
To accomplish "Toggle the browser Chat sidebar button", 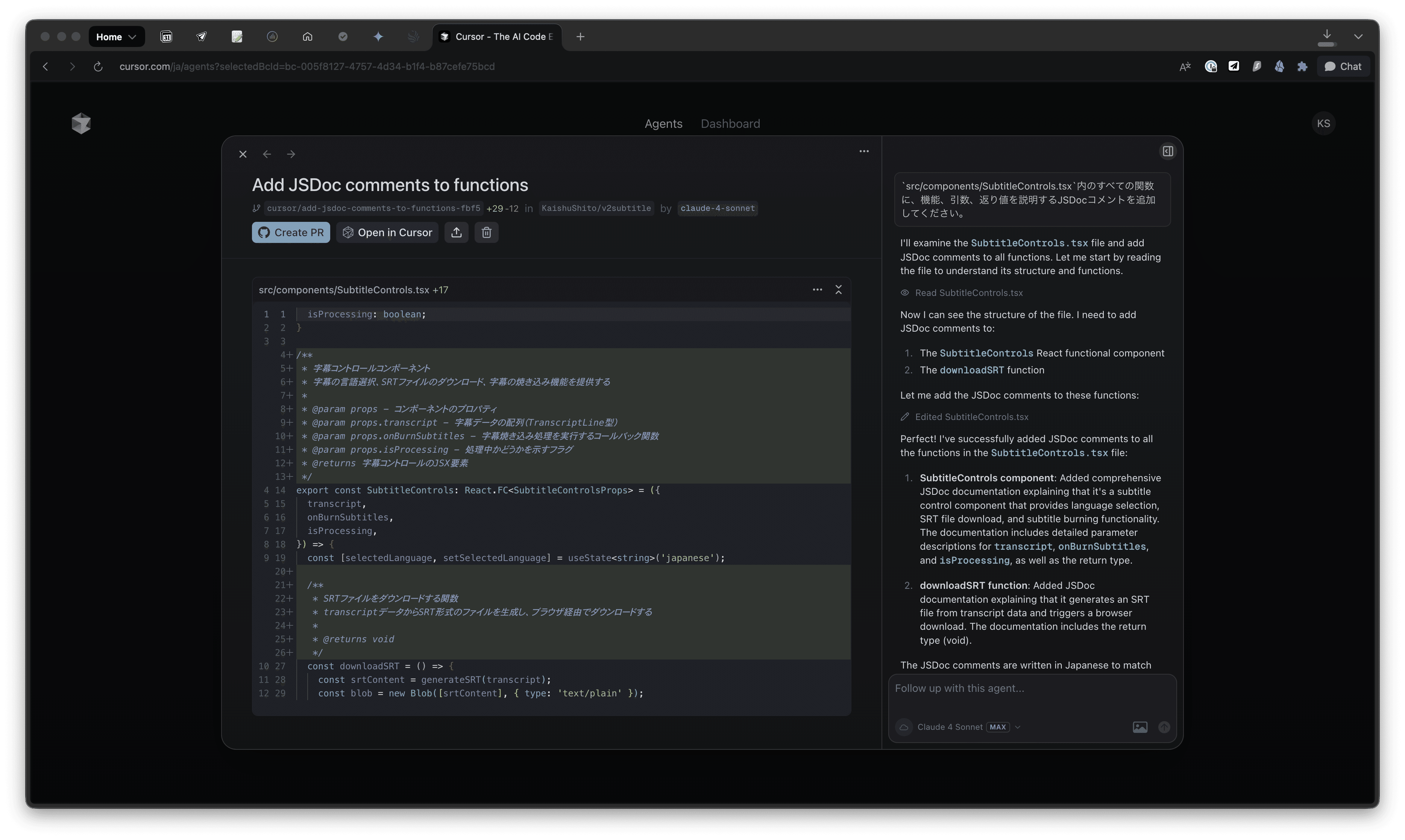I will [x=1343, y=67].
